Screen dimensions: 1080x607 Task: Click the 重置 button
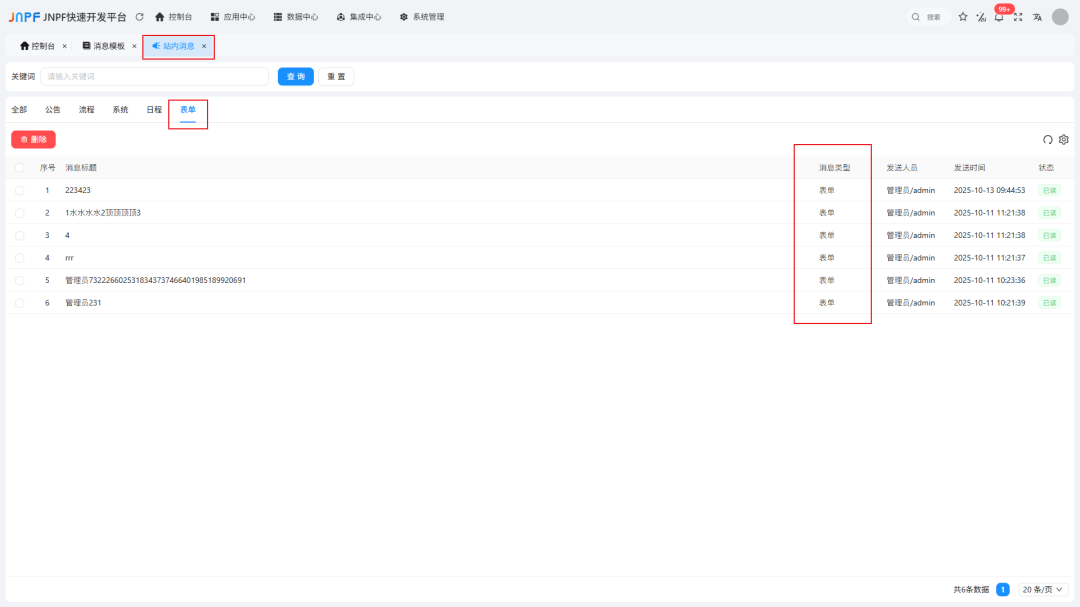click(x=336, y=76)
